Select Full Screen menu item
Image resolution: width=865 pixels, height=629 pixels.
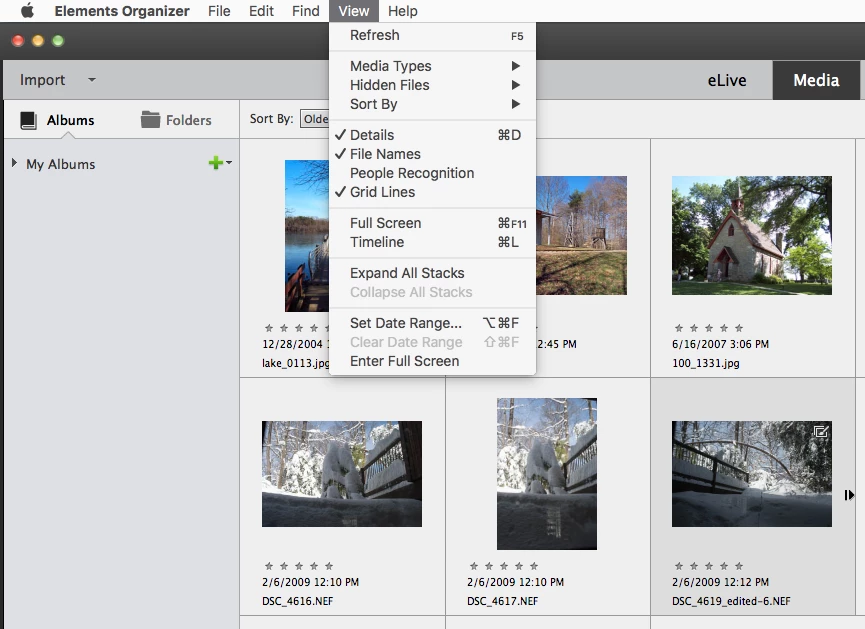point(432,223)
